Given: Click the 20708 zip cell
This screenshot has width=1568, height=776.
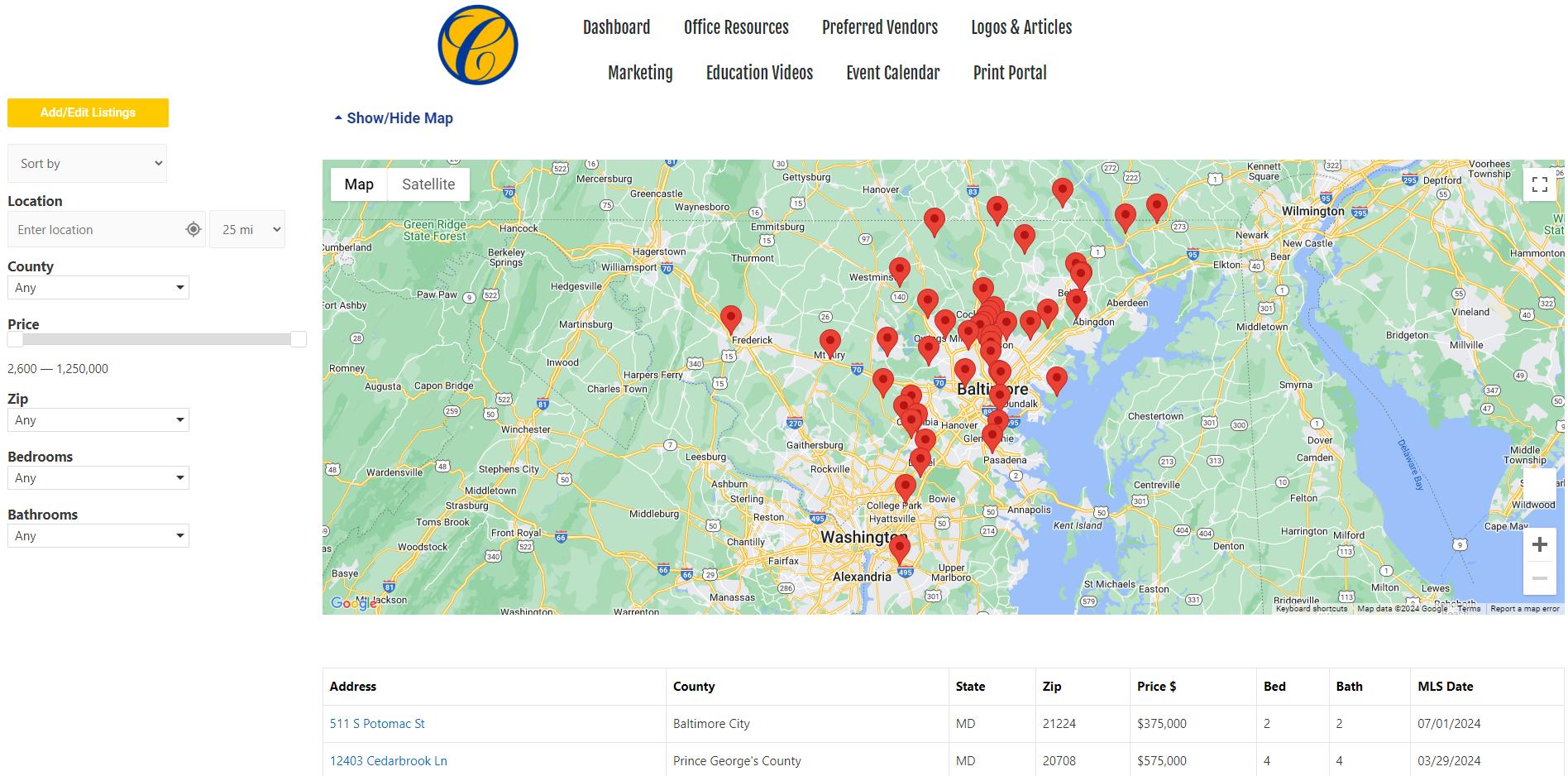Looking at the screenshot, I should point(1083,759).
